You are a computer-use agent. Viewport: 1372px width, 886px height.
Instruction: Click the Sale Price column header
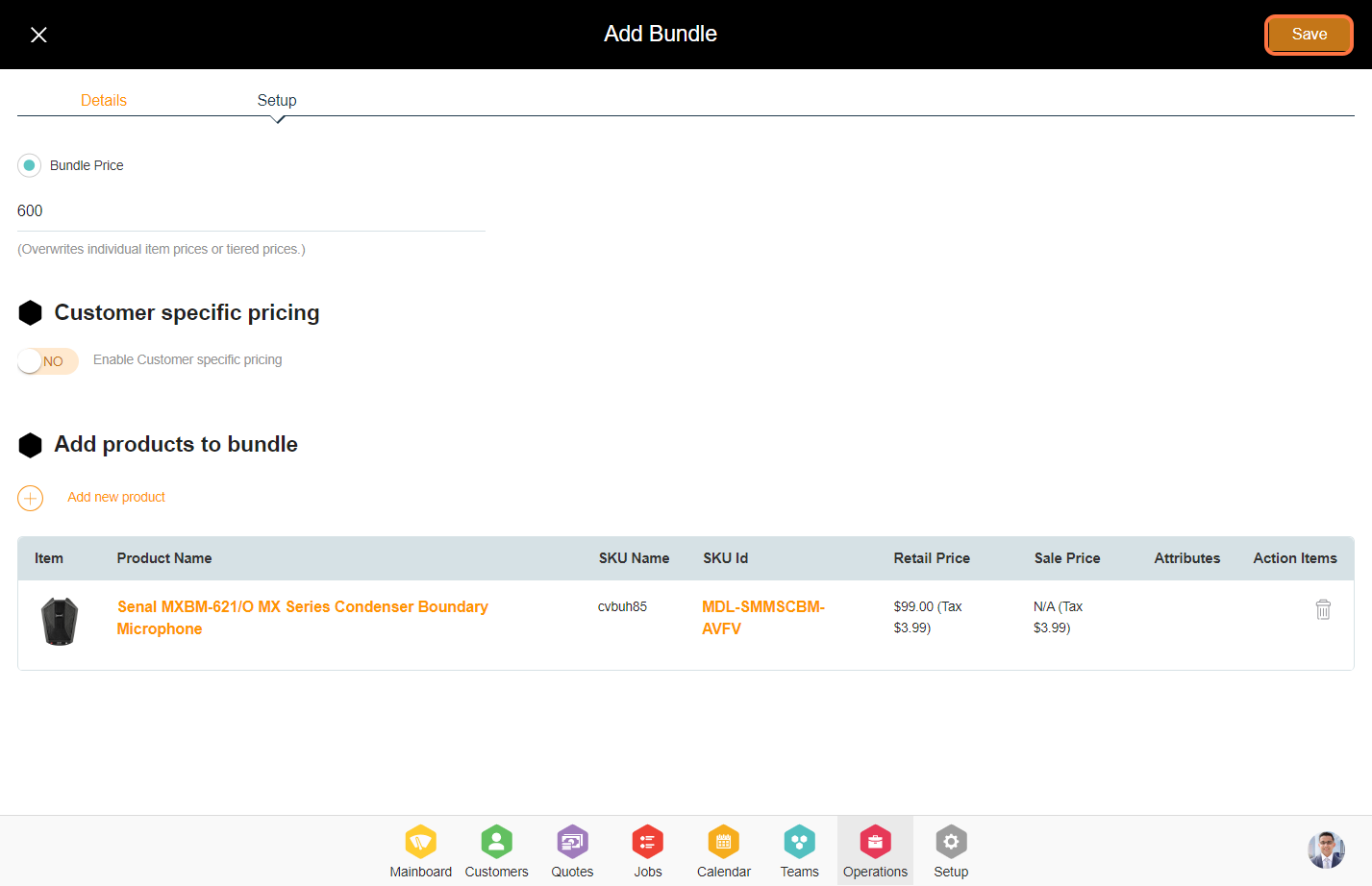pyautogui.click(x=1067, y=558)
